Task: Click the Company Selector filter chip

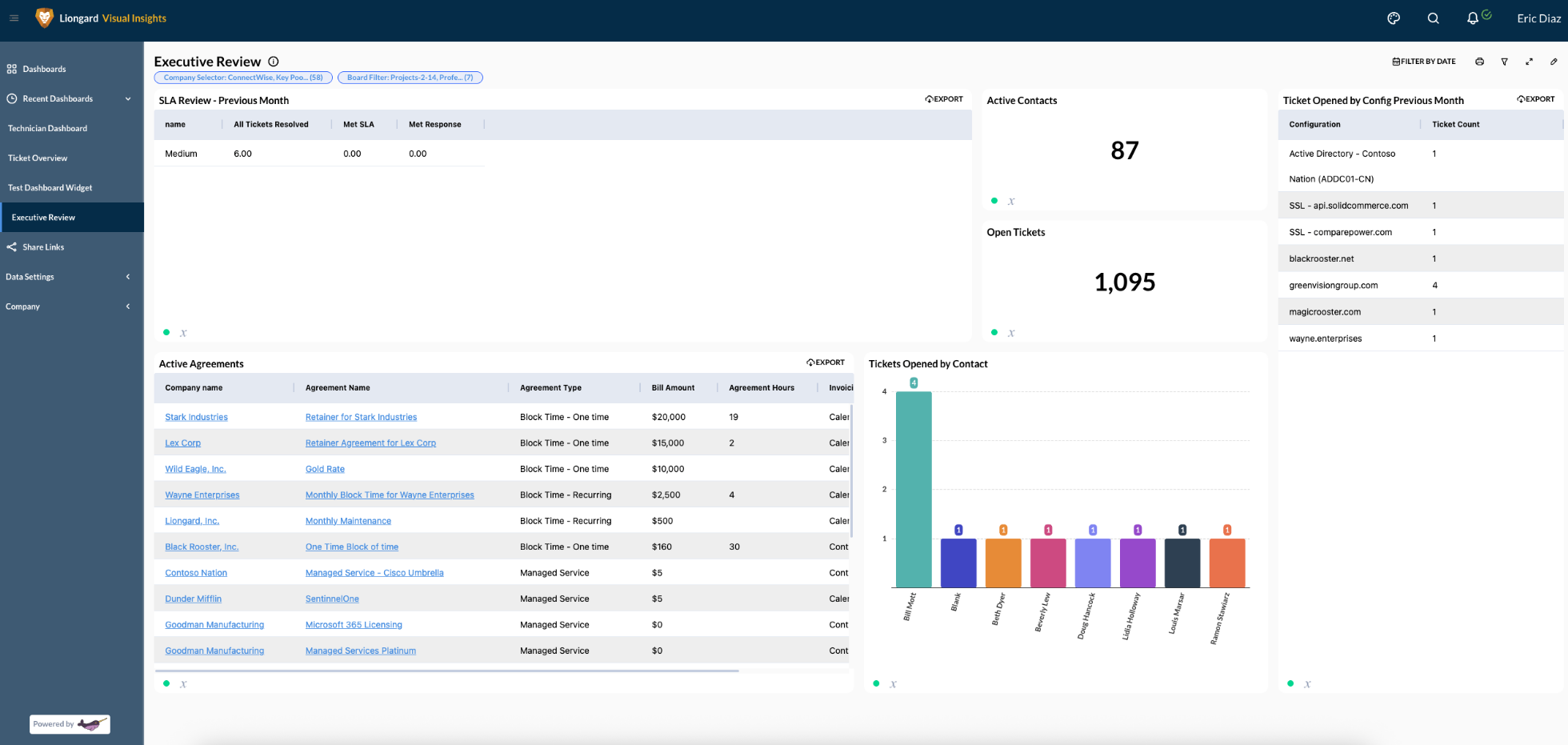Action: coord(243,77)
